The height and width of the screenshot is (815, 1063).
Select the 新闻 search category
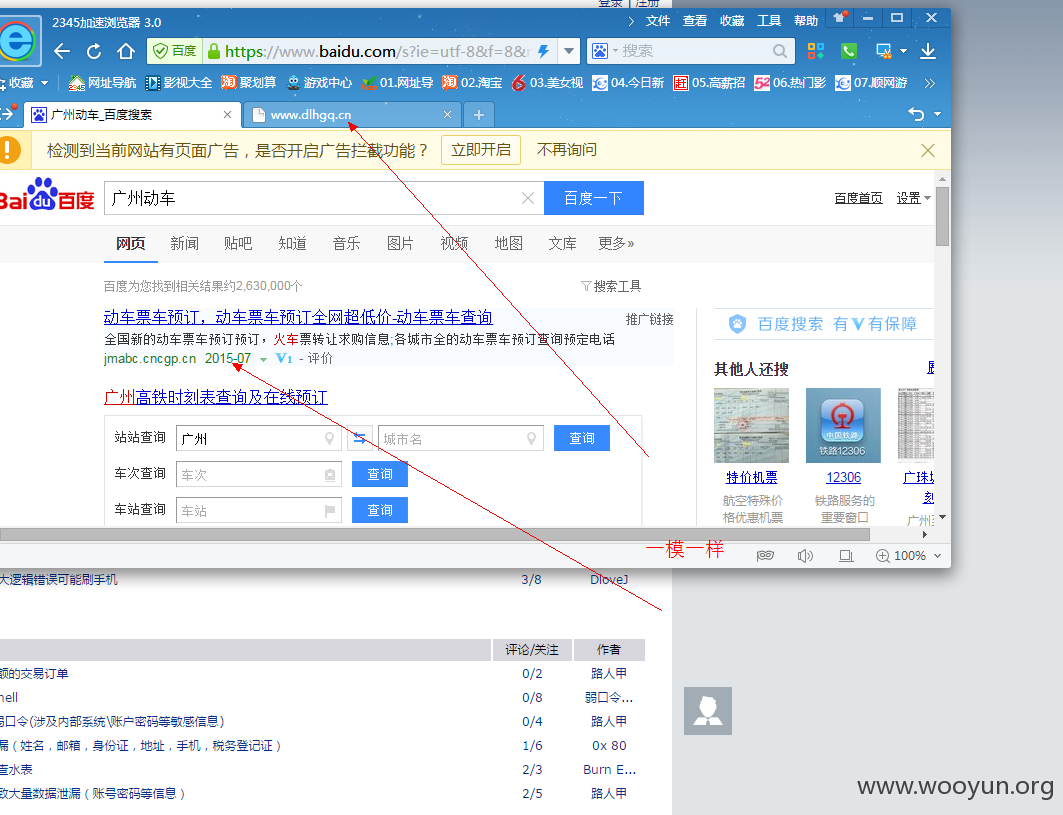click(x=184, y=243)
